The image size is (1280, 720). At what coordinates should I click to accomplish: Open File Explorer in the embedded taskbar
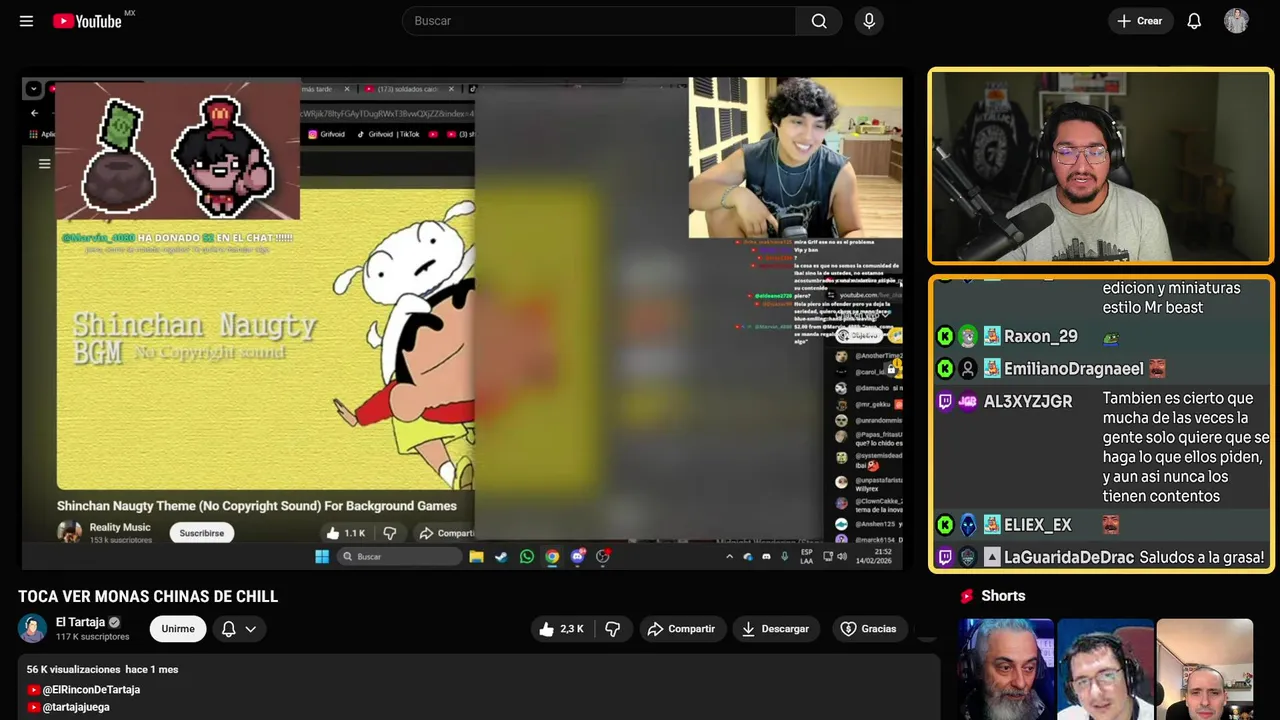[476, 556]
